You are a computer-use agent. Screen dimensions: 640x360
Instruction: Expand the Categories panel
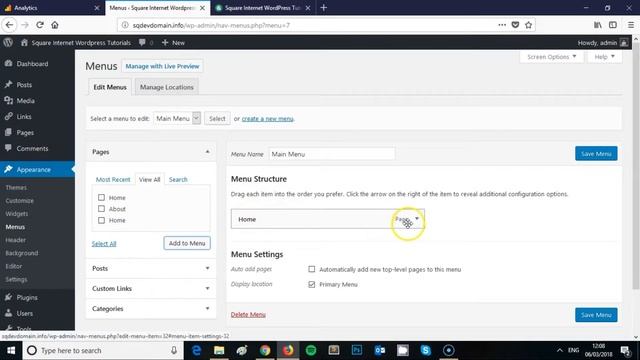tap(207, 309)
